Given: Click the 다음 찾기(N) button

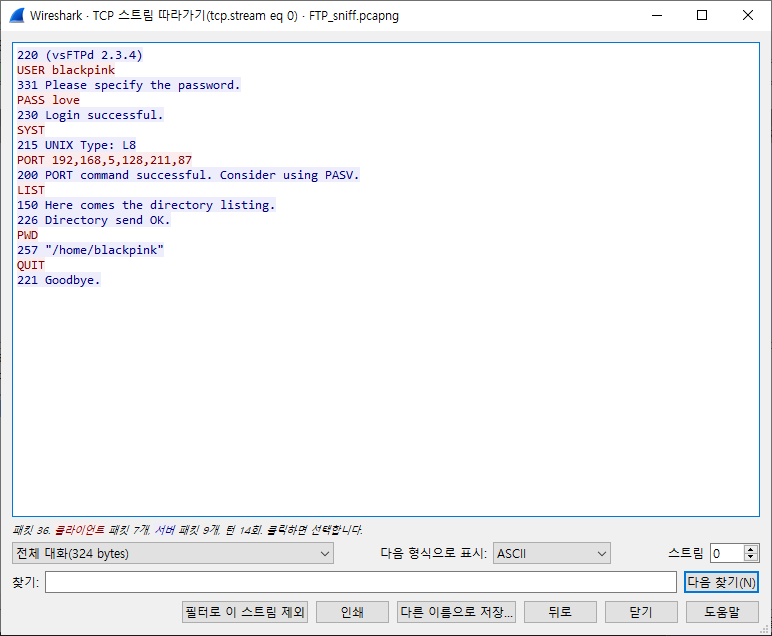Looking at the screenshot, I should click(721, 582).
